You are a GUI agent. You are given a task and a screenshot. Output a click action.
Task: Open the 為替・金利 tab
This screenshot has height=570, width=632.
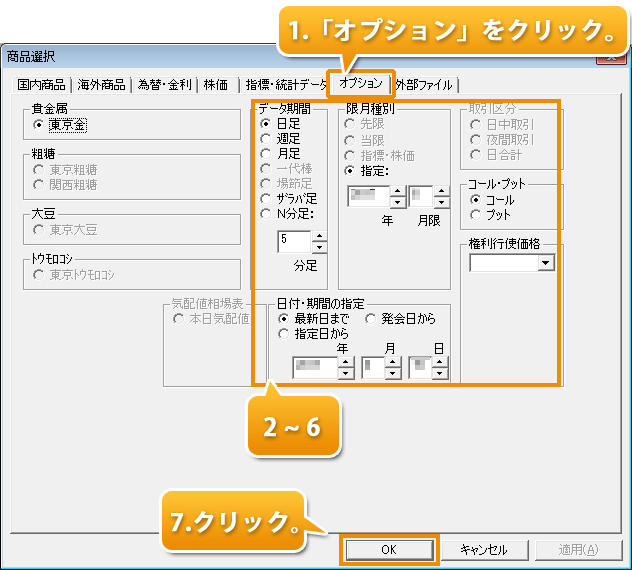point(166,85)
